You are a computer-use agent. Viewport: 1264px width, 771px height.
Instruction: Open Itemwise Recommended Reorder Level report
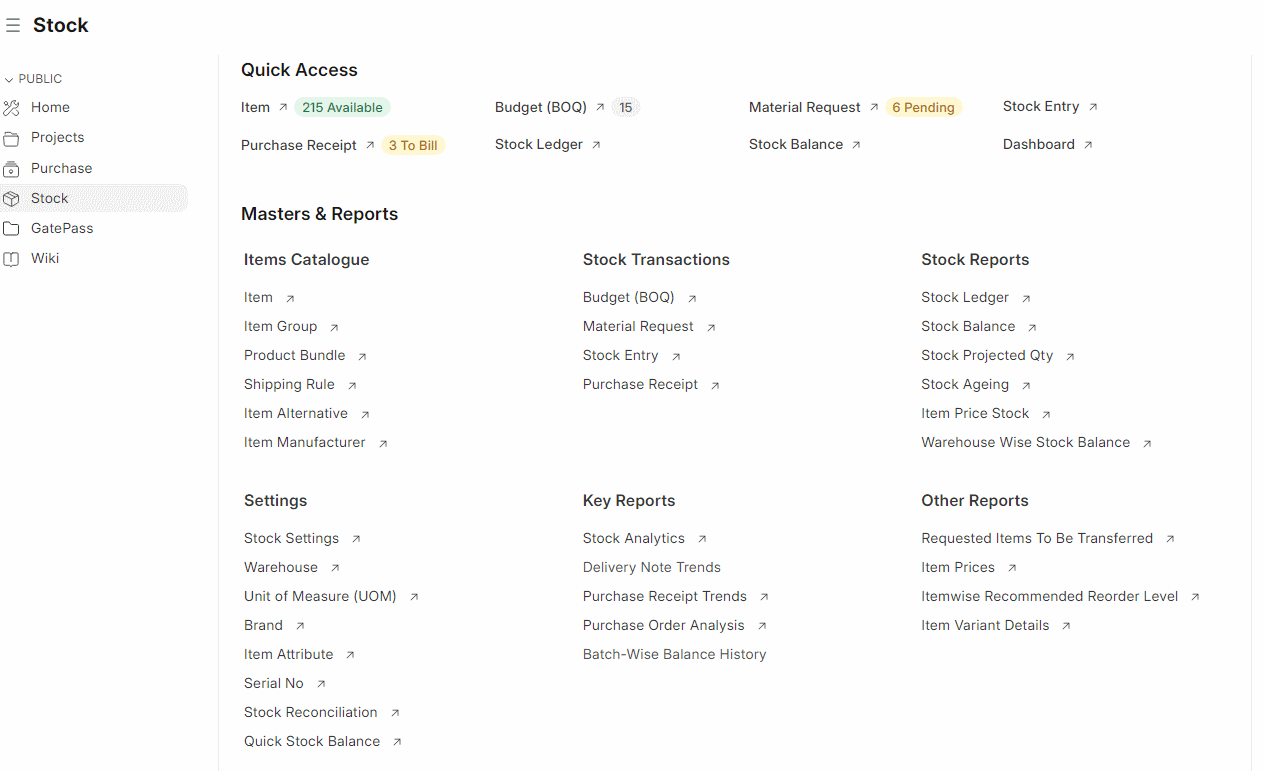point(1049,597)
